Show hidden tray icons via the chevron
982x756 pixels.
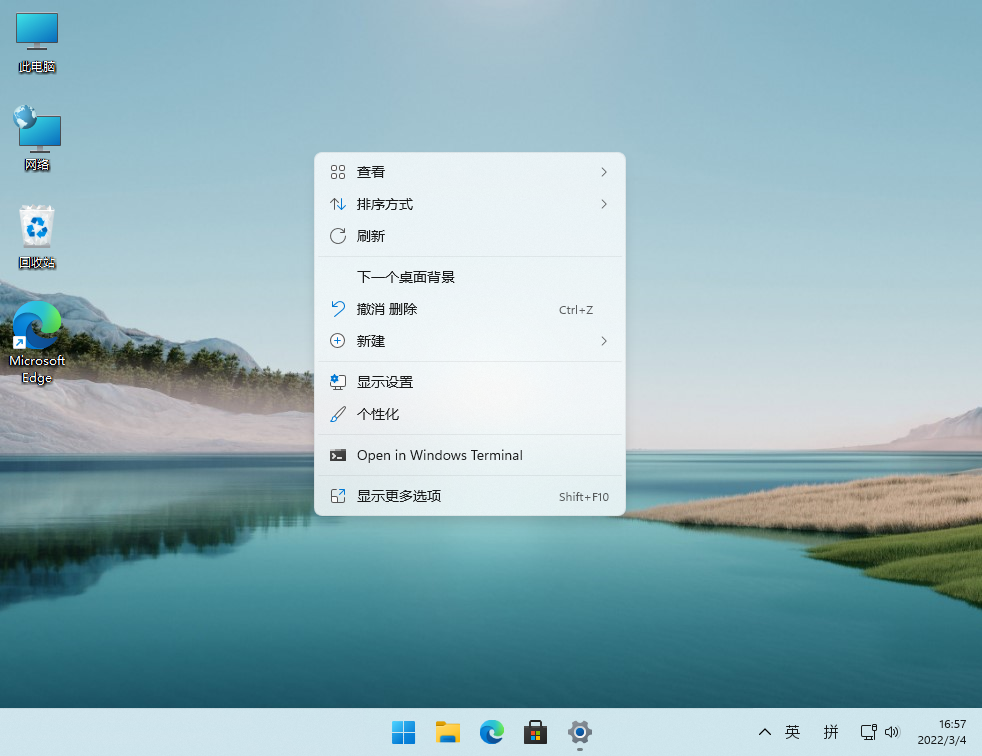pyautogui.click(x=764, y=732)
